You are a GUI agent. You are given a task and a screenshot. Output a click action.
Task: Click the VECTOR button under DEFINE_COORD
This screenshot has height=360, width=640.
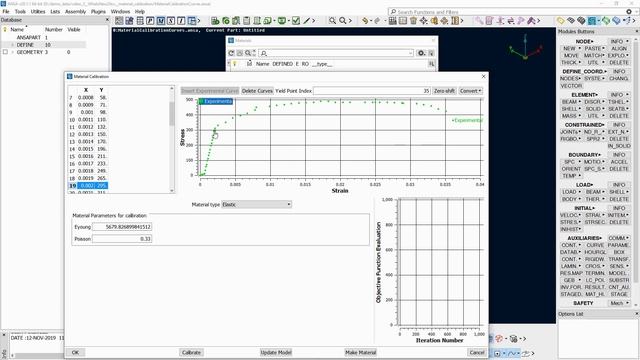(571, 86)
